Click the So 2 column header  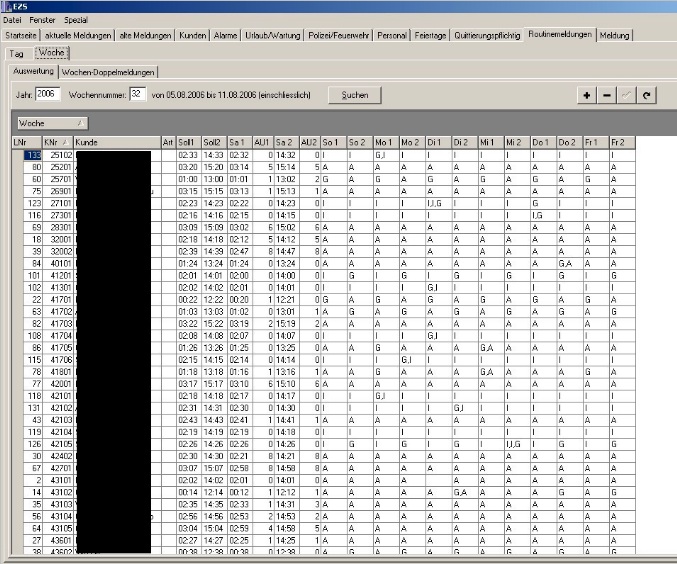click(x=360, y=143)
